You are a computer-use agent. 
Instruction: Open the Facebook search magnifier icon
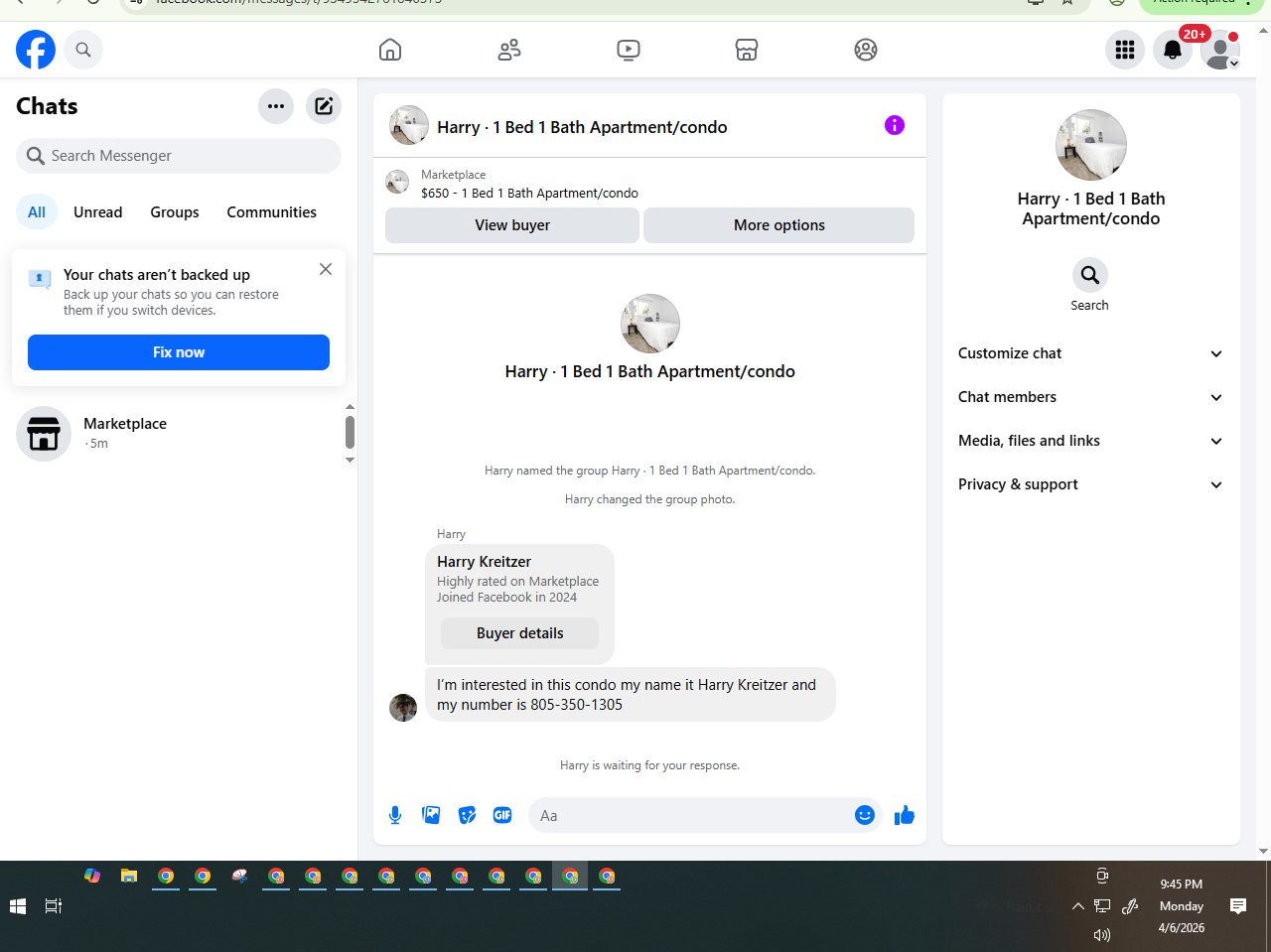point(83,50)
